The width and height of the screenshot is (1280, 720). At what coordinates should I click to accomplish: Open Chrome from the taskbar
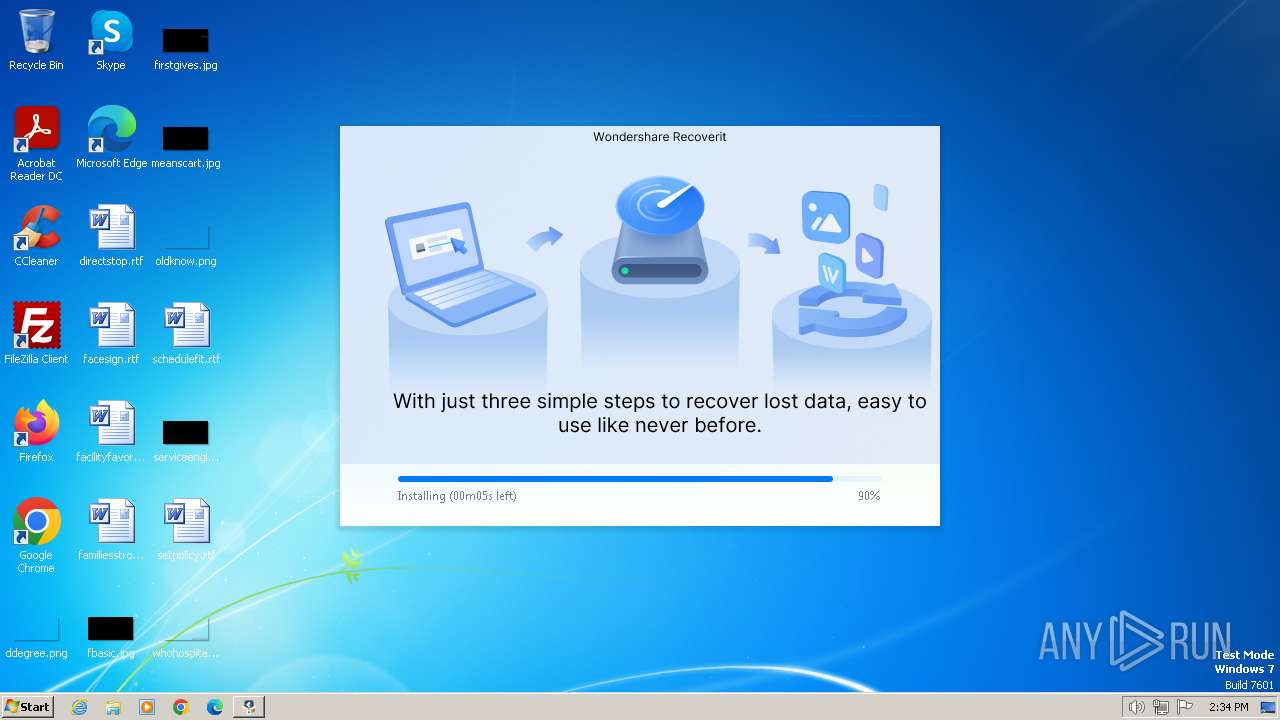pos(181,707)
